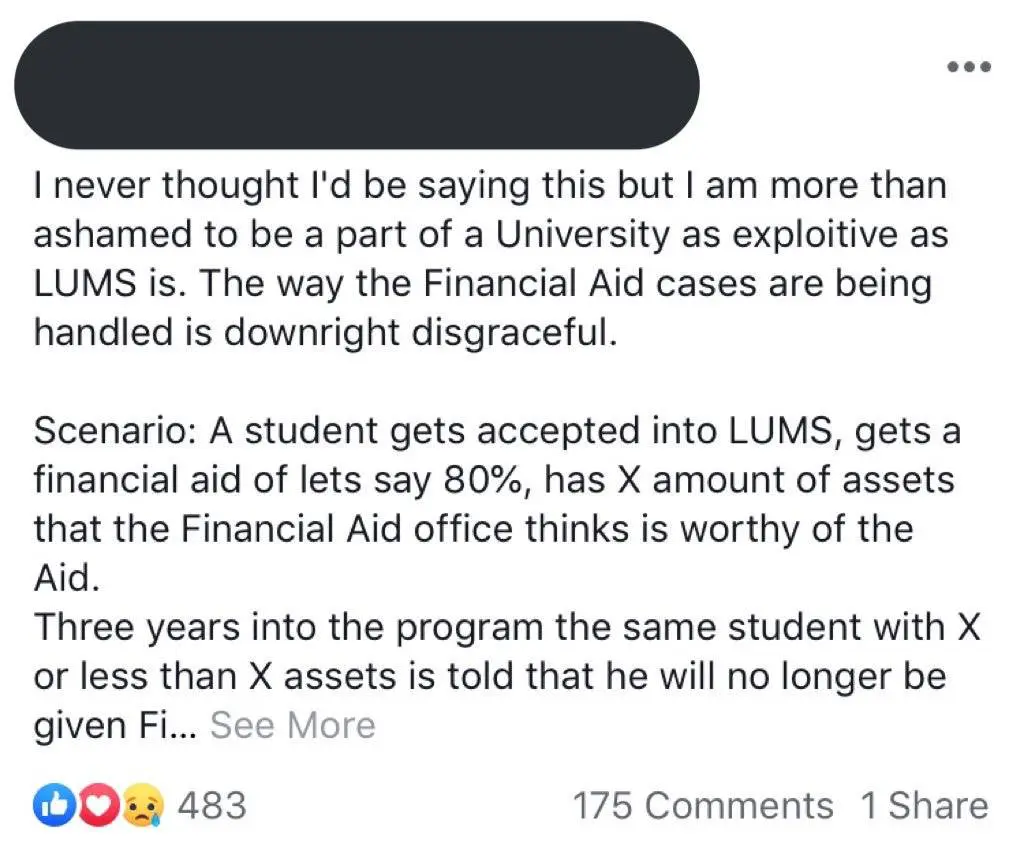Click the line starting "ashamed to be a part"
The width and height of the screenshot is (1024, 854).
click(491, 235)
